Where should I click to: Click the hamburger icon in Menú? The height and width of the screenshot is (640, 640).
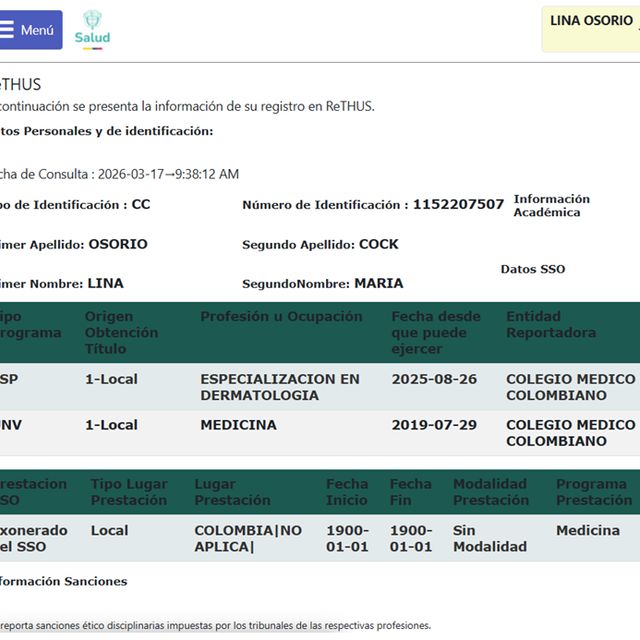[x=7, y=30]
